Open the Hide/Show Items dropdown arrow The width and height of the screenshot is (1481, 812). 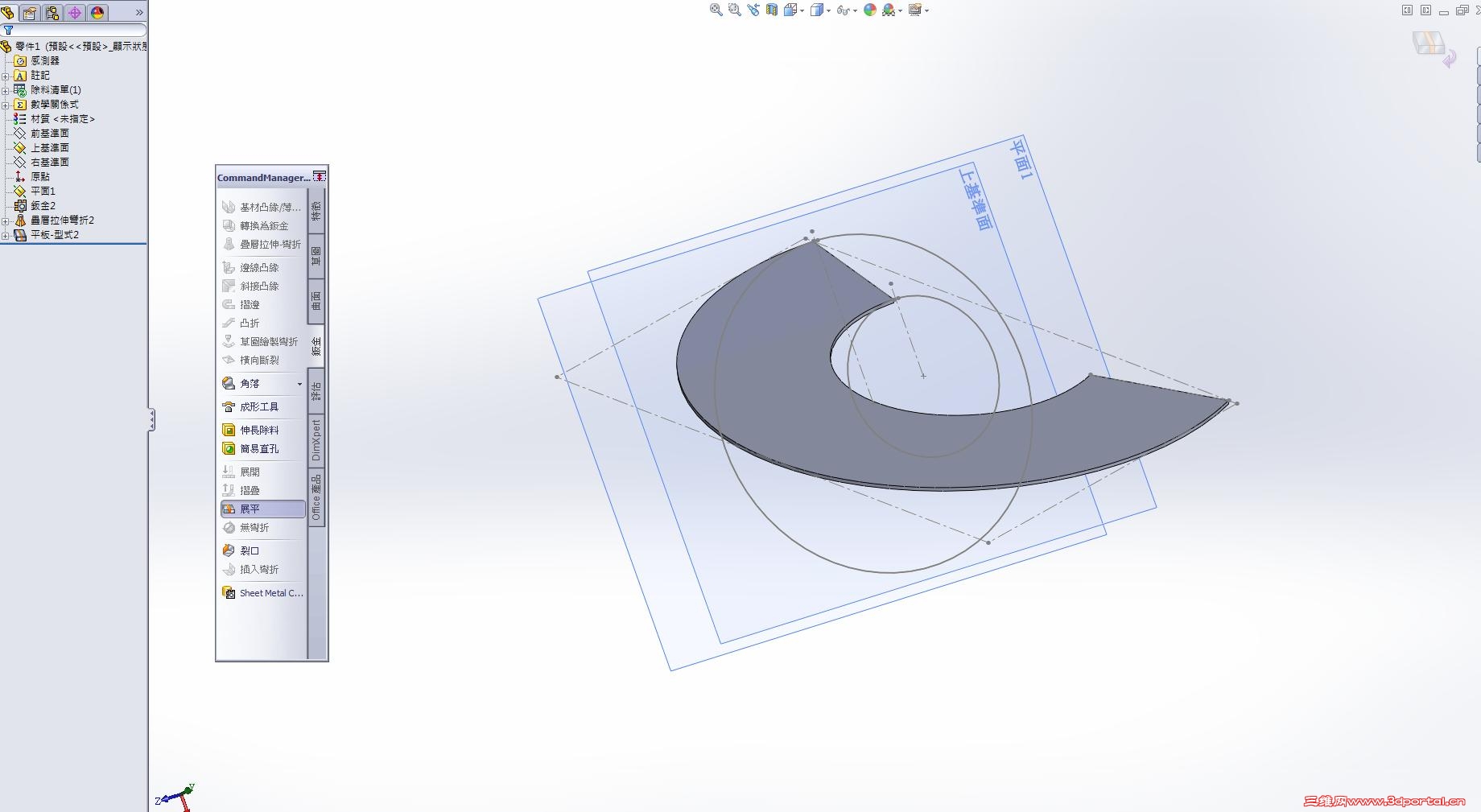pos(854,11)
